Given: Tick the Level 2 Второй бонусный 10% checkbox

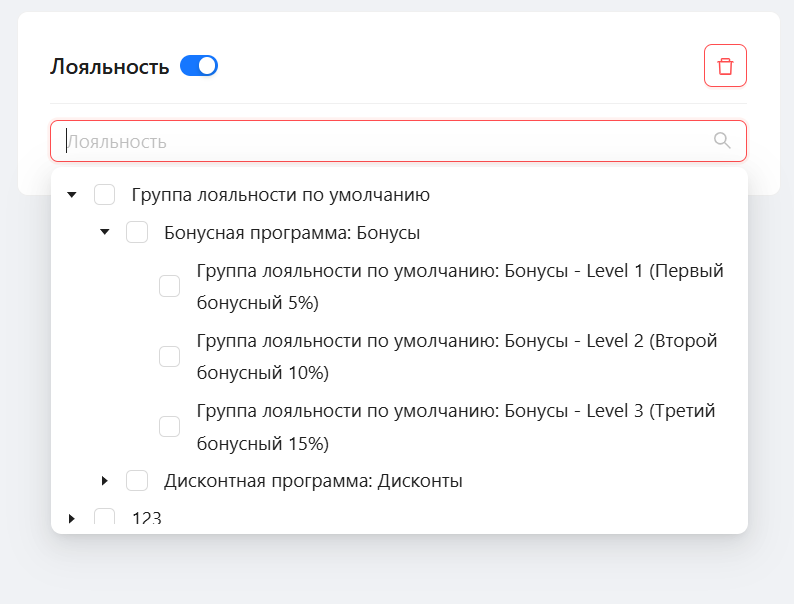Looking at the screenshot, I should (169, 356).
